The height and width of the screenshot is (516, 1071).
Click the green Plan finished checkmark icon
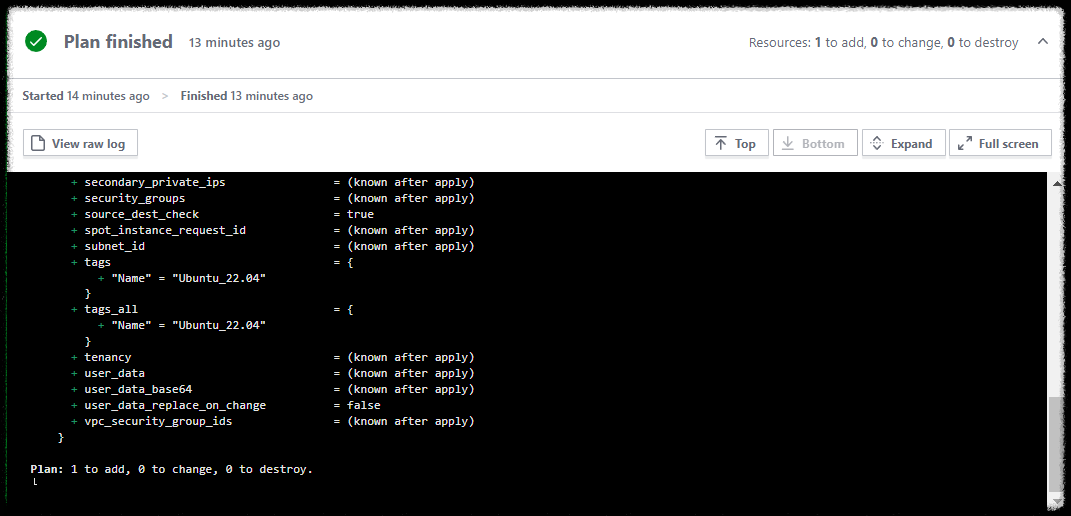point(36,42)
